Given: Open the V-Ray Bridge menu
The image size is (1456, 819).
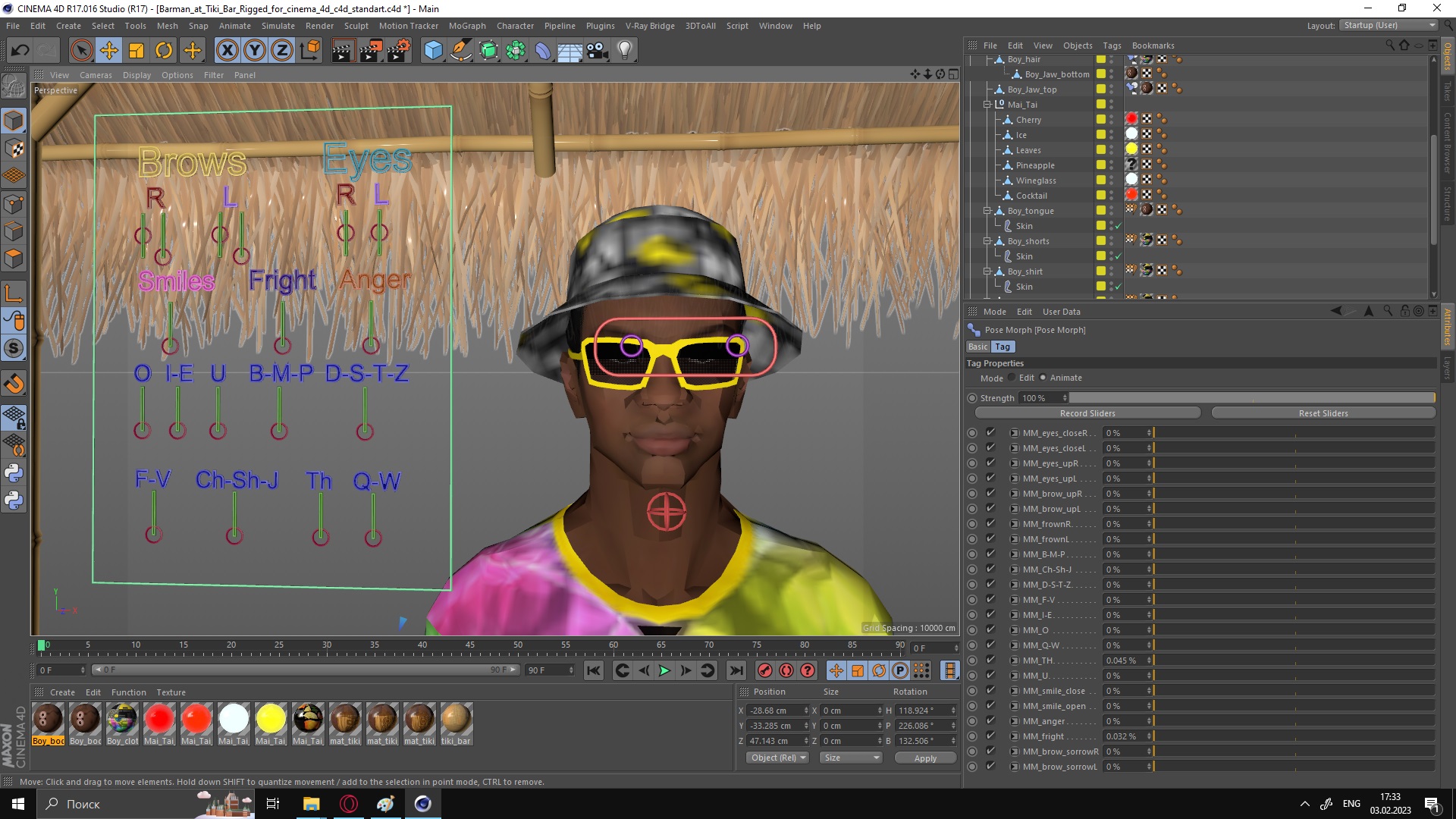Looking at the screenshot, I should pos(650,26).
